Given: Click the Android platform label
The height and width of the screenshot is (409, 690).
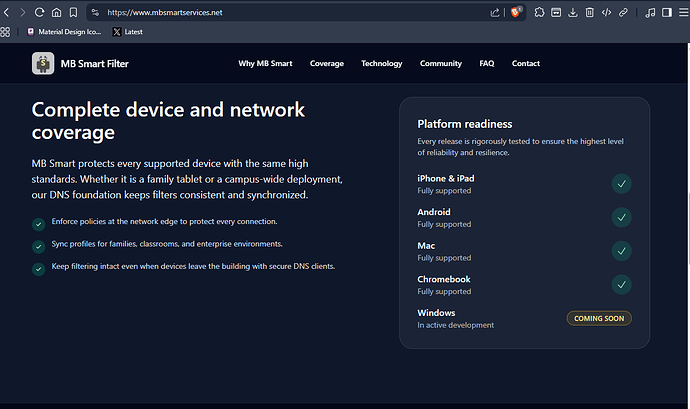Looking at the screenshot, I should click(434, 212).
